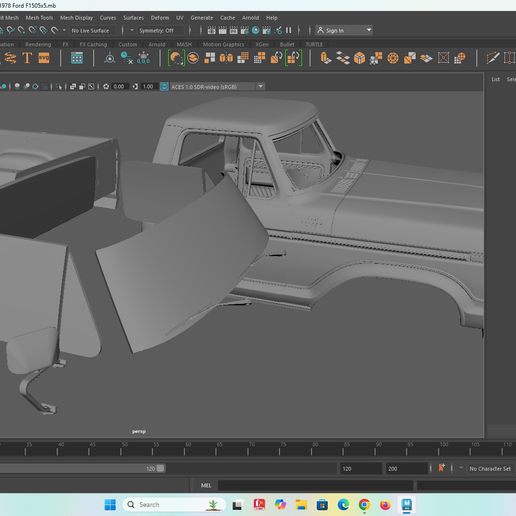The image size is (516, 516).
Task: Toggle Isolate Select in viewport toolbar
Action: (x=59, y=86)
